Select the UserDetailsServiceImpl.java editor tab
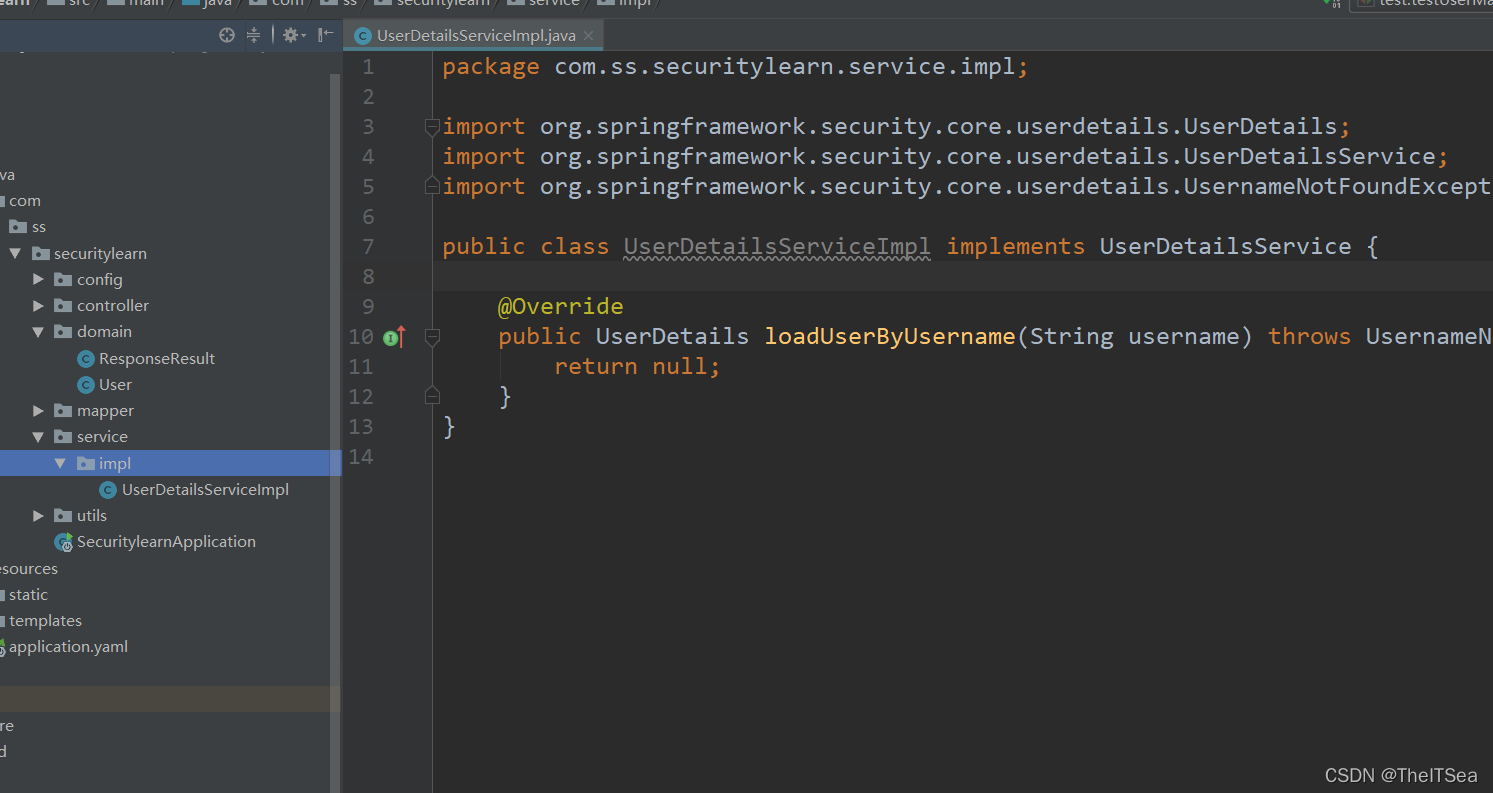1493x793 pixels. point(472,36)
